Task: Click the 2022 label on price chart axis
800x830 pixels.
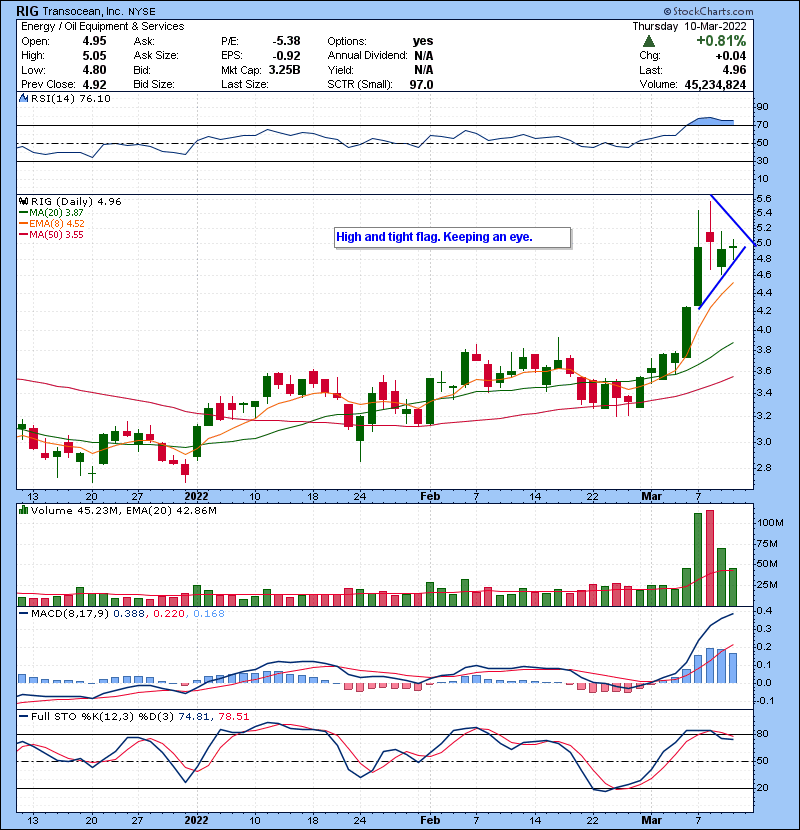Action: 196,497
